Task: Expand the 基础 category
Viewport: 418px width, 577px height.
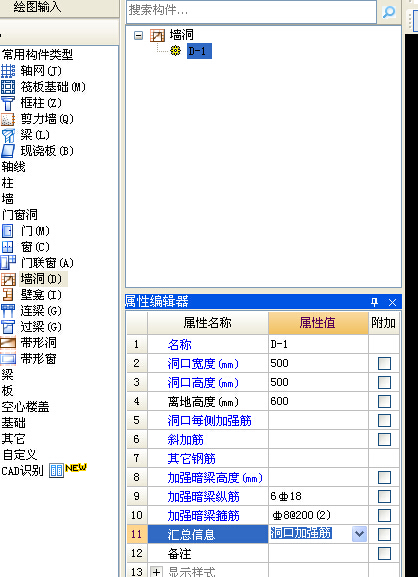Action: [x=13, y=423]
